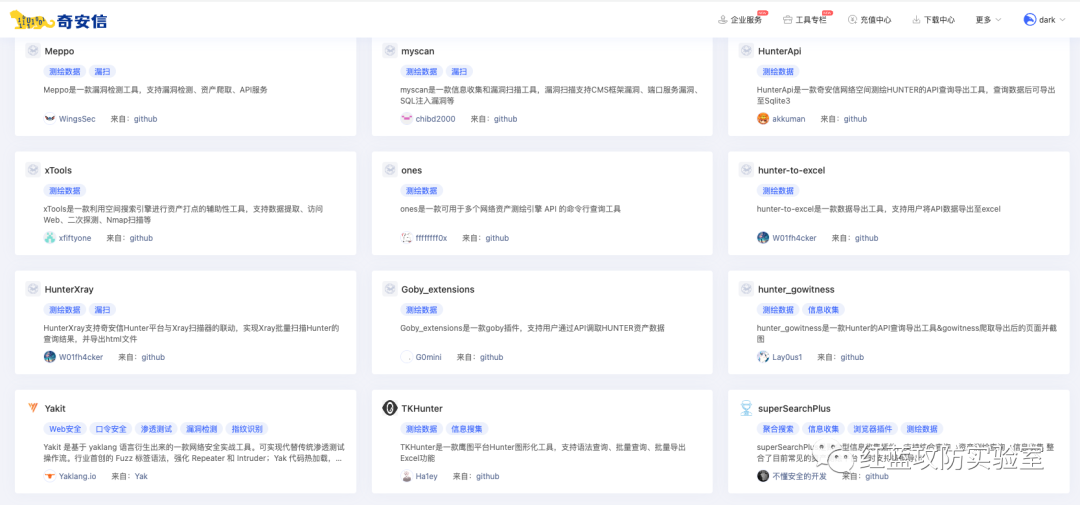Open the HunterApi tool title

pyautogui.click(x=780, y=51)
